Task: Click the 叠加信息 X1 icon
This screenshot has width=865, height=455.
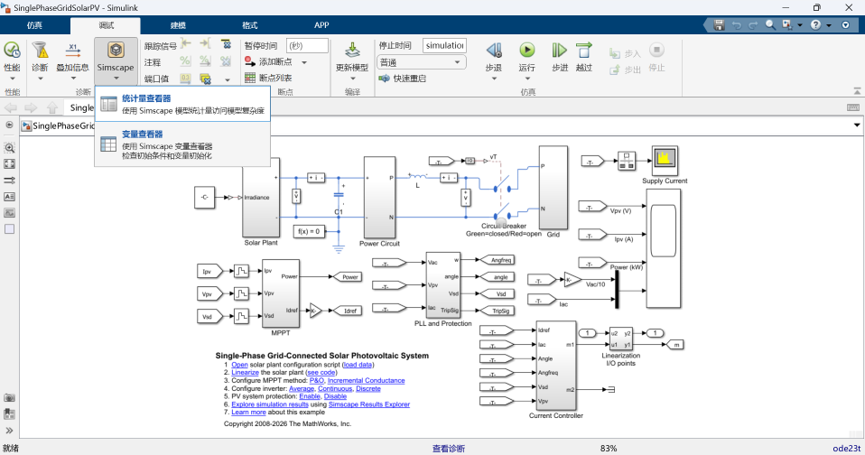Action: [73, 50]
